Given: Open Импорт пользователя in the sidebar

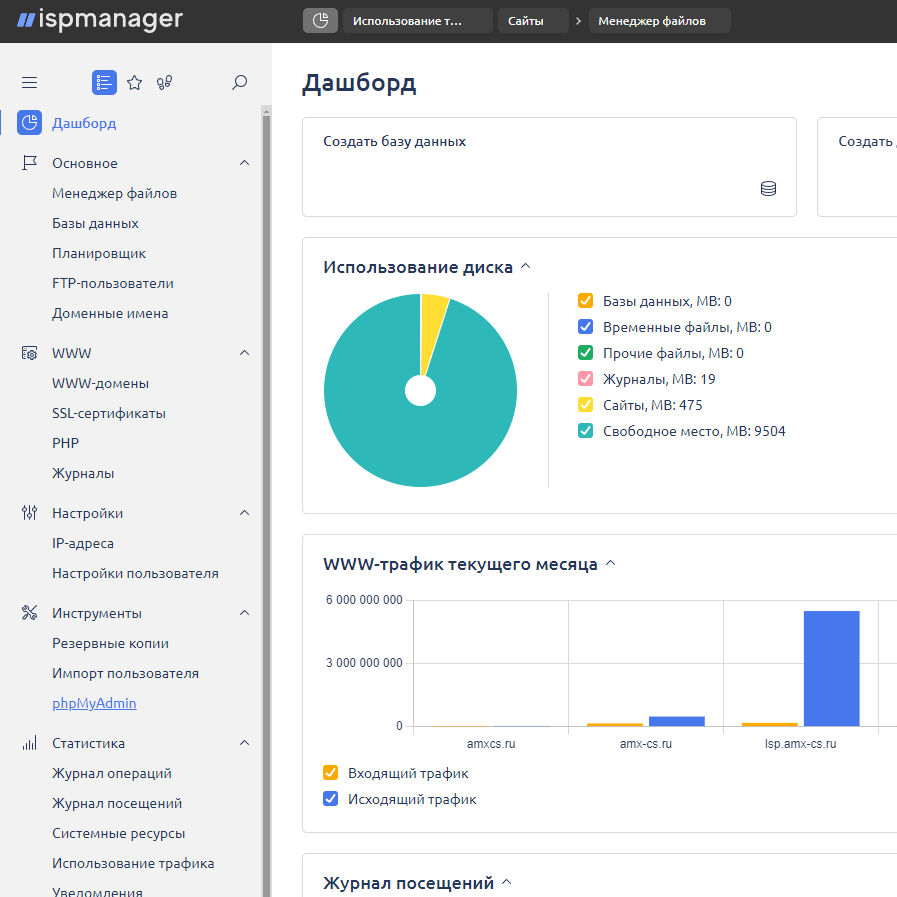Looking at the screenshot, I should tap(125, 673).
